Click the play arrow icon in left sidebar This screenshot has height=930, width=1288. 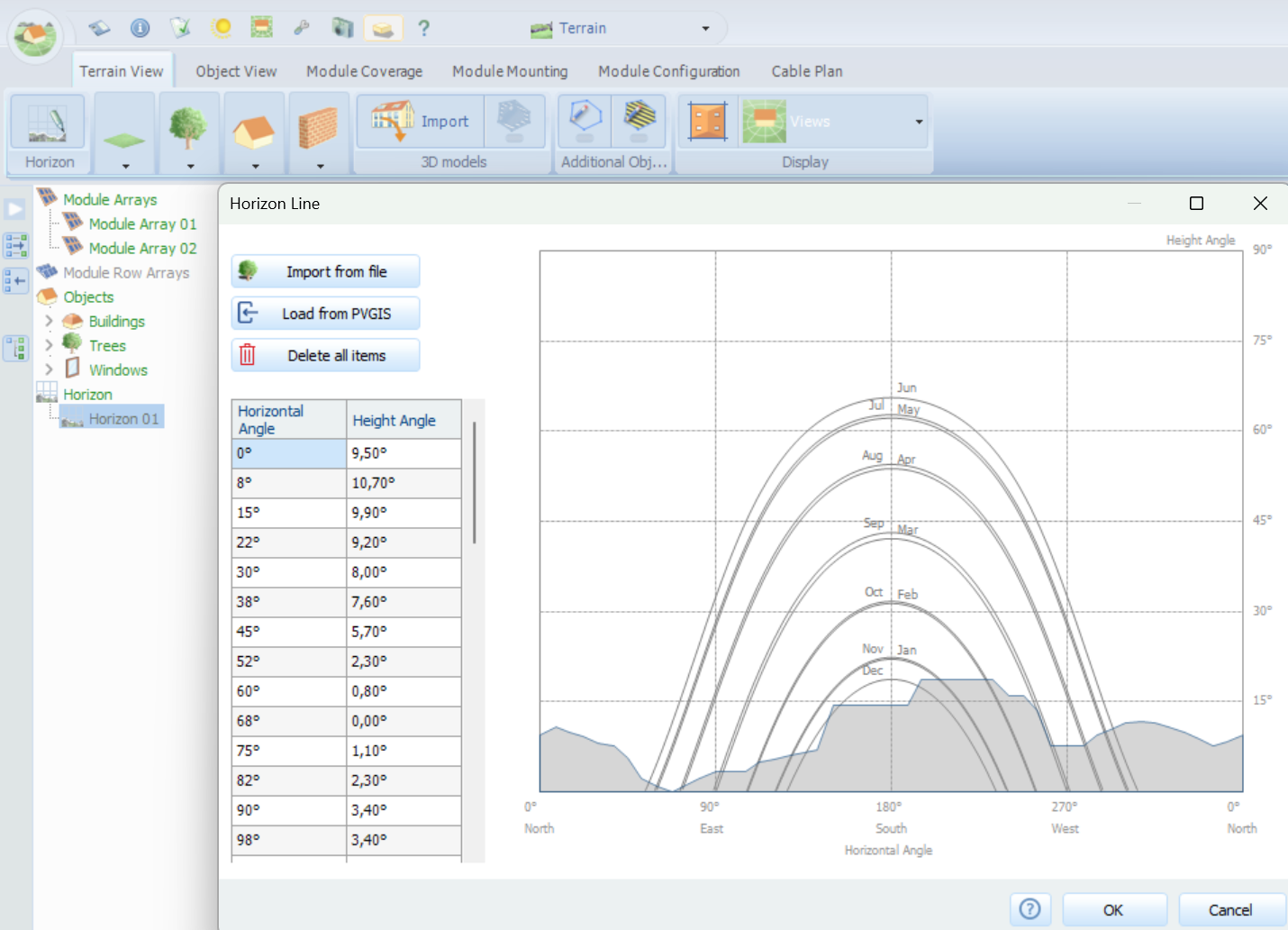tap(15, 209)
